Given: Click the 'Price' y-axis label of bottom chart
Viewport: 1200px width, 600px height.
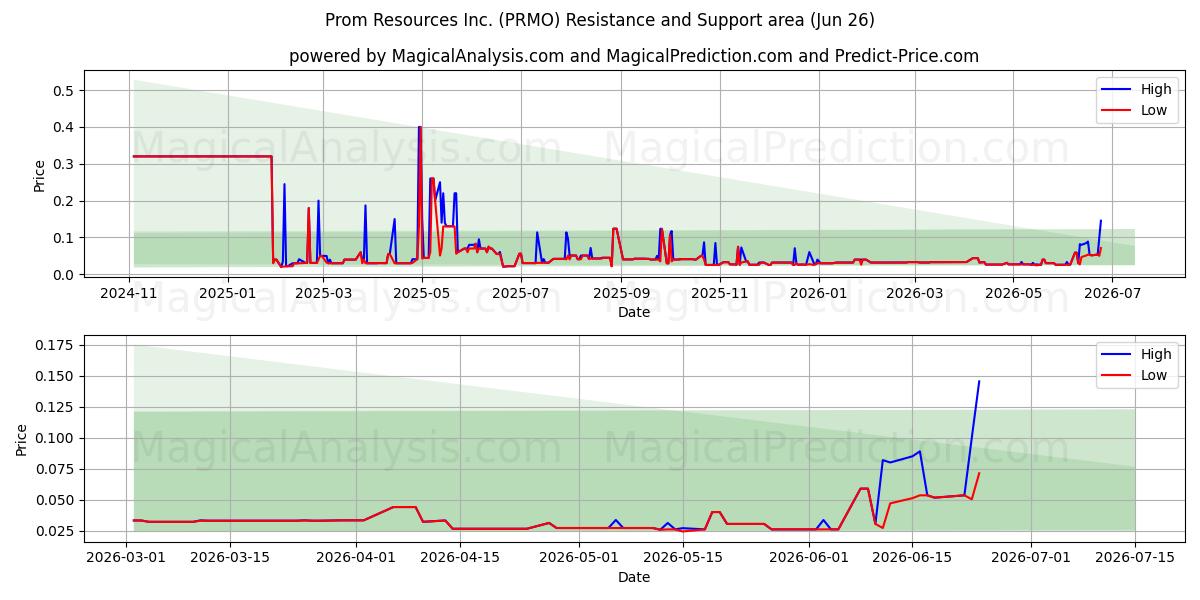Looking at the screenshot, I should (23, 439).
